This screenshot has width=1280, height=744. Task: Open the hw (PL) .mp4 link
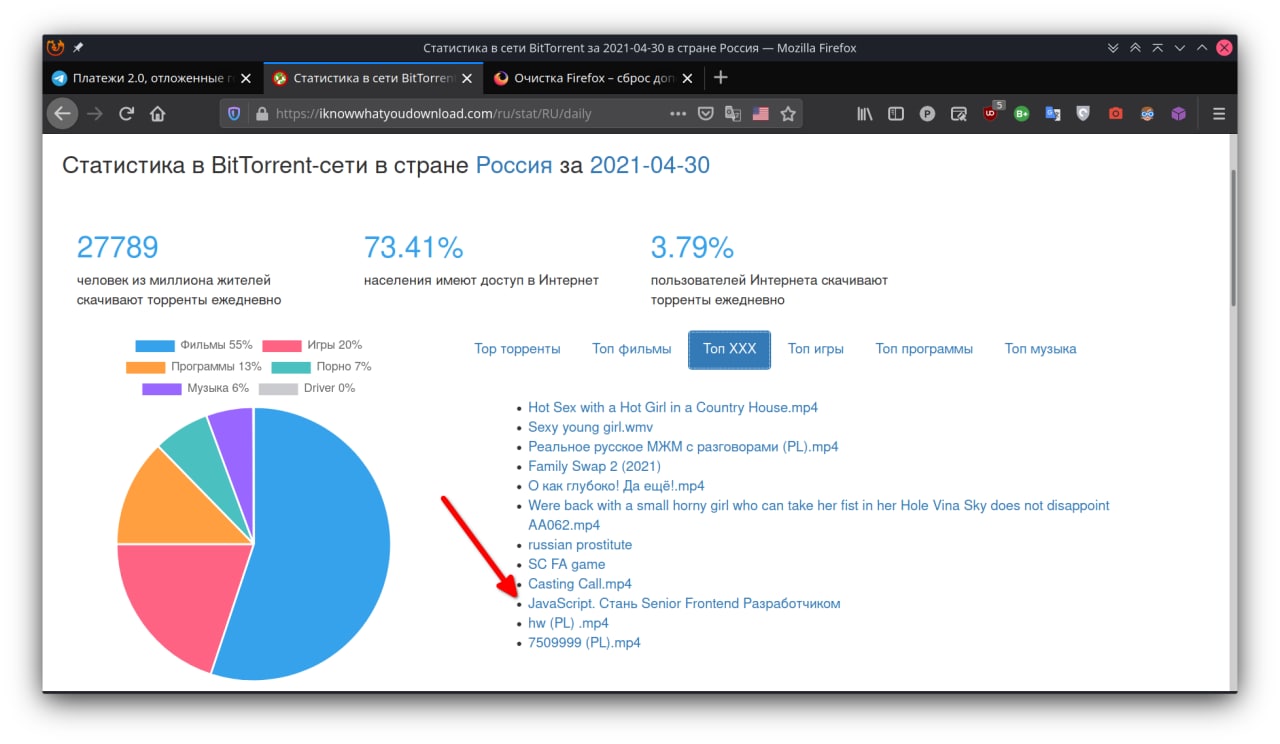(568, 623)
